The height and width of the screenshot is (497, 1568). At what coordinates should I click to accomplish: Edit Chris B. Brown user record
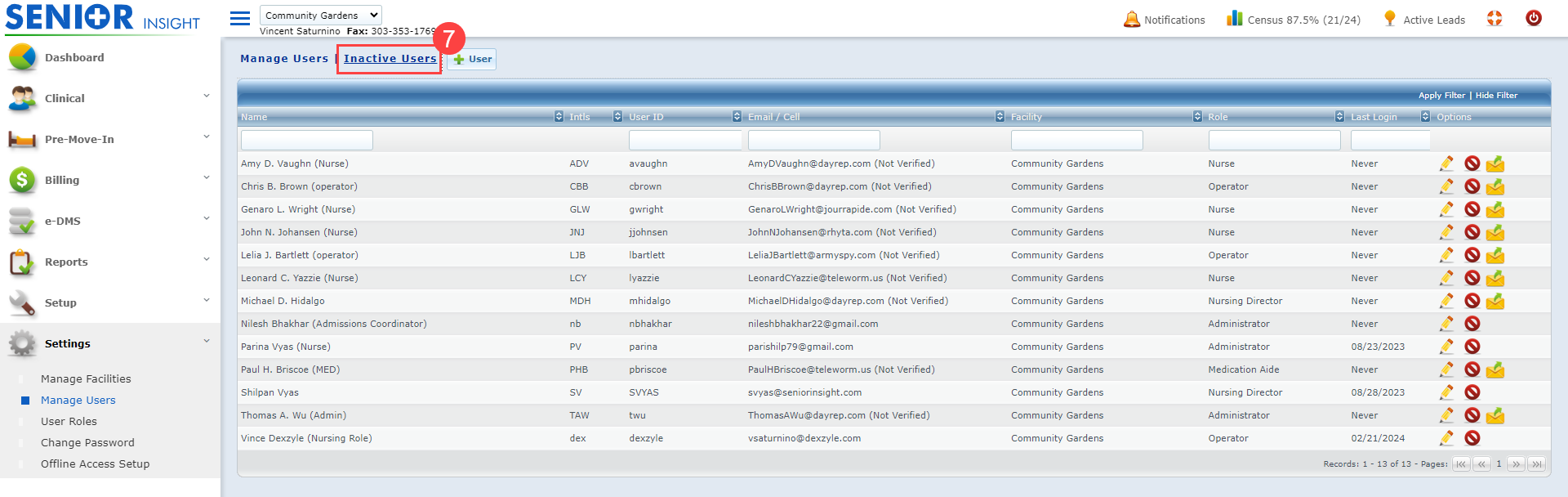(x=1446, y=186)
